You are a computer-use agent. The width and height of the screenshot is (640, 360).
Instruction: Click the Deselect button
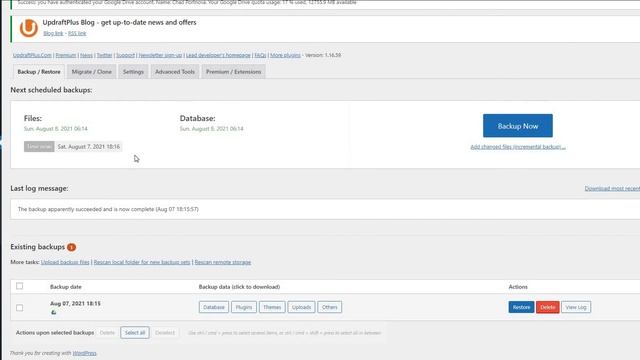165,333
